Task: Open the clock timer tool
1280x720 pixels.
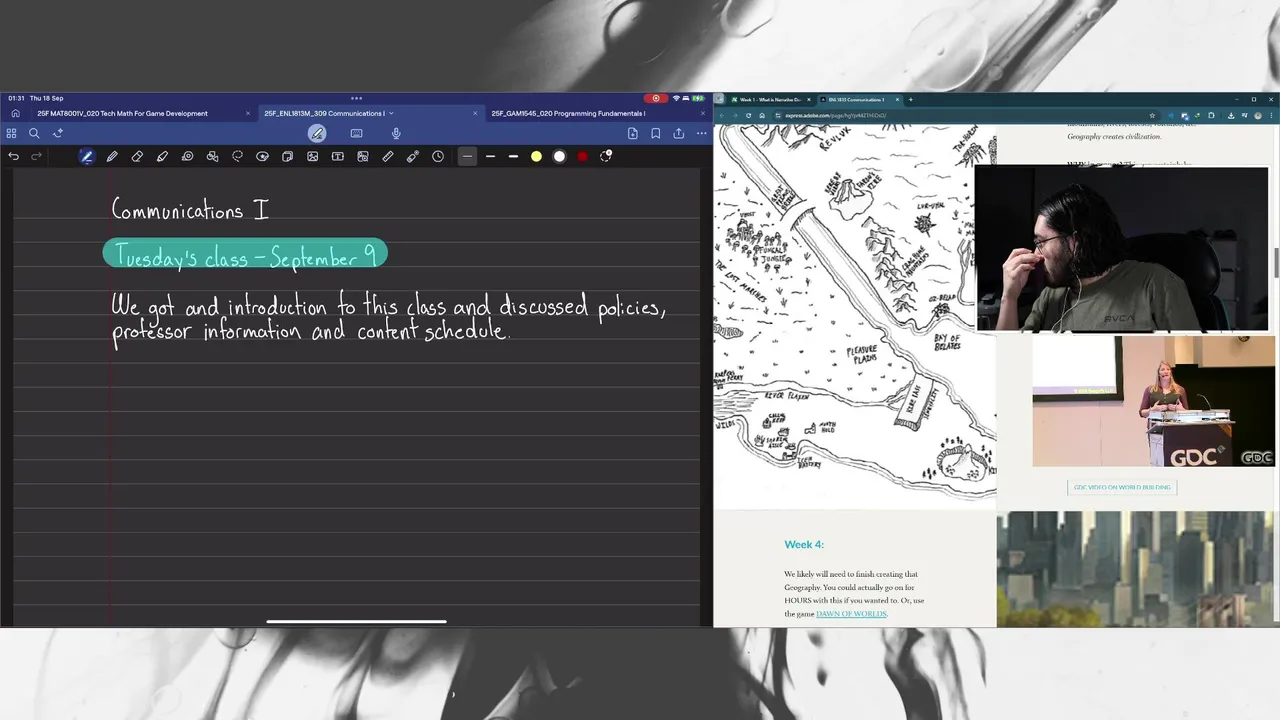Action: (437, 156)
